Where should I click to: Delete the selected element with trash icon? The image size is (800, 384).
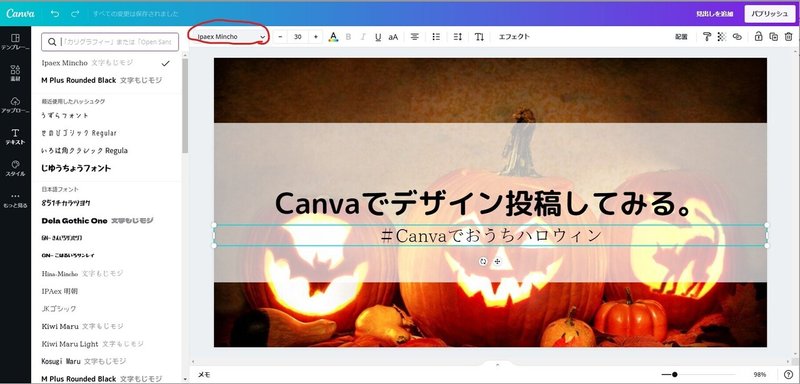click(x=789, y=37)
